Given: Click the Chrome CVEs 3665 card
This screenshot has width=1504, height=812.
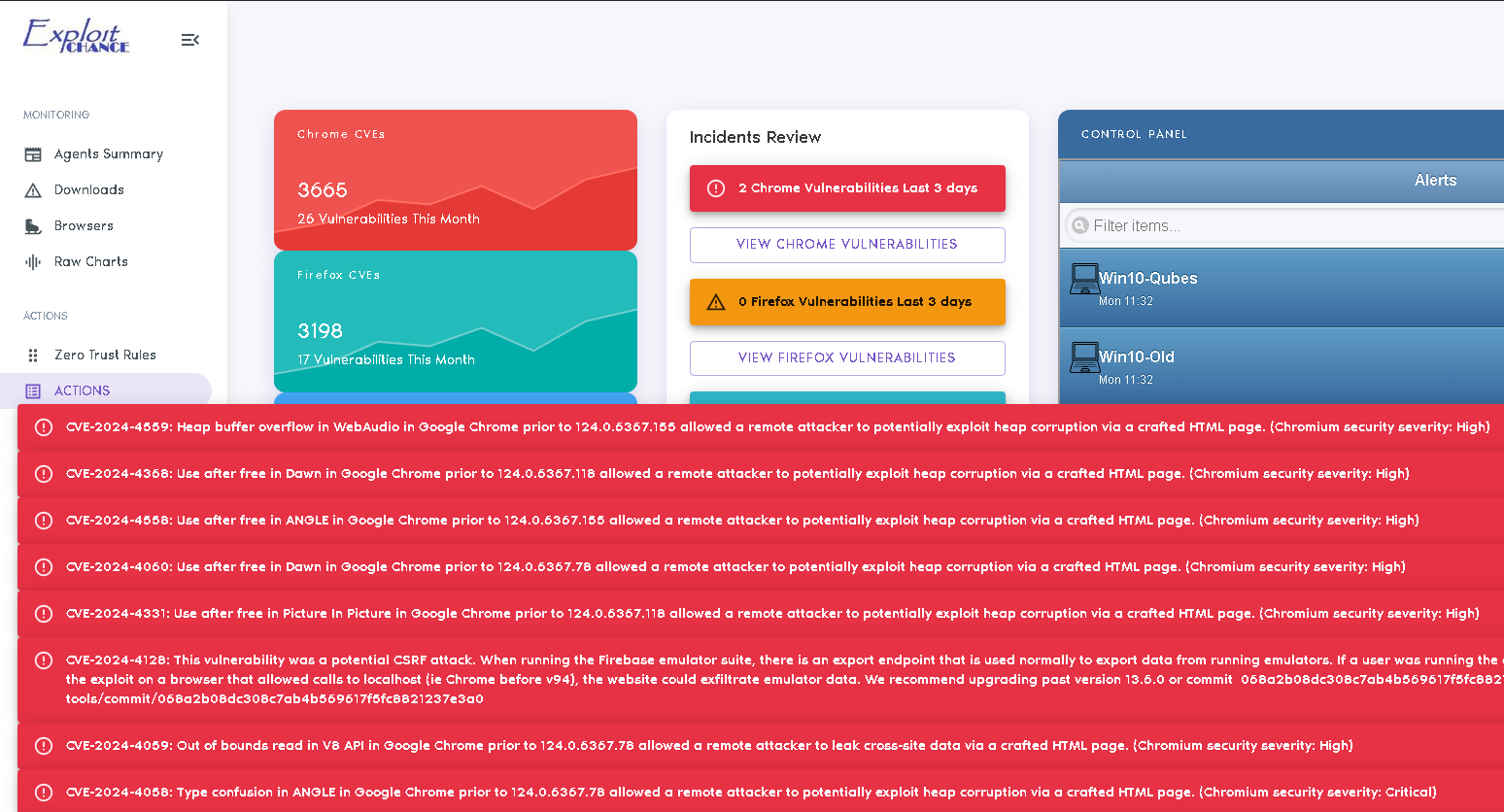Looking at the screenshot, I should point(456,180).
